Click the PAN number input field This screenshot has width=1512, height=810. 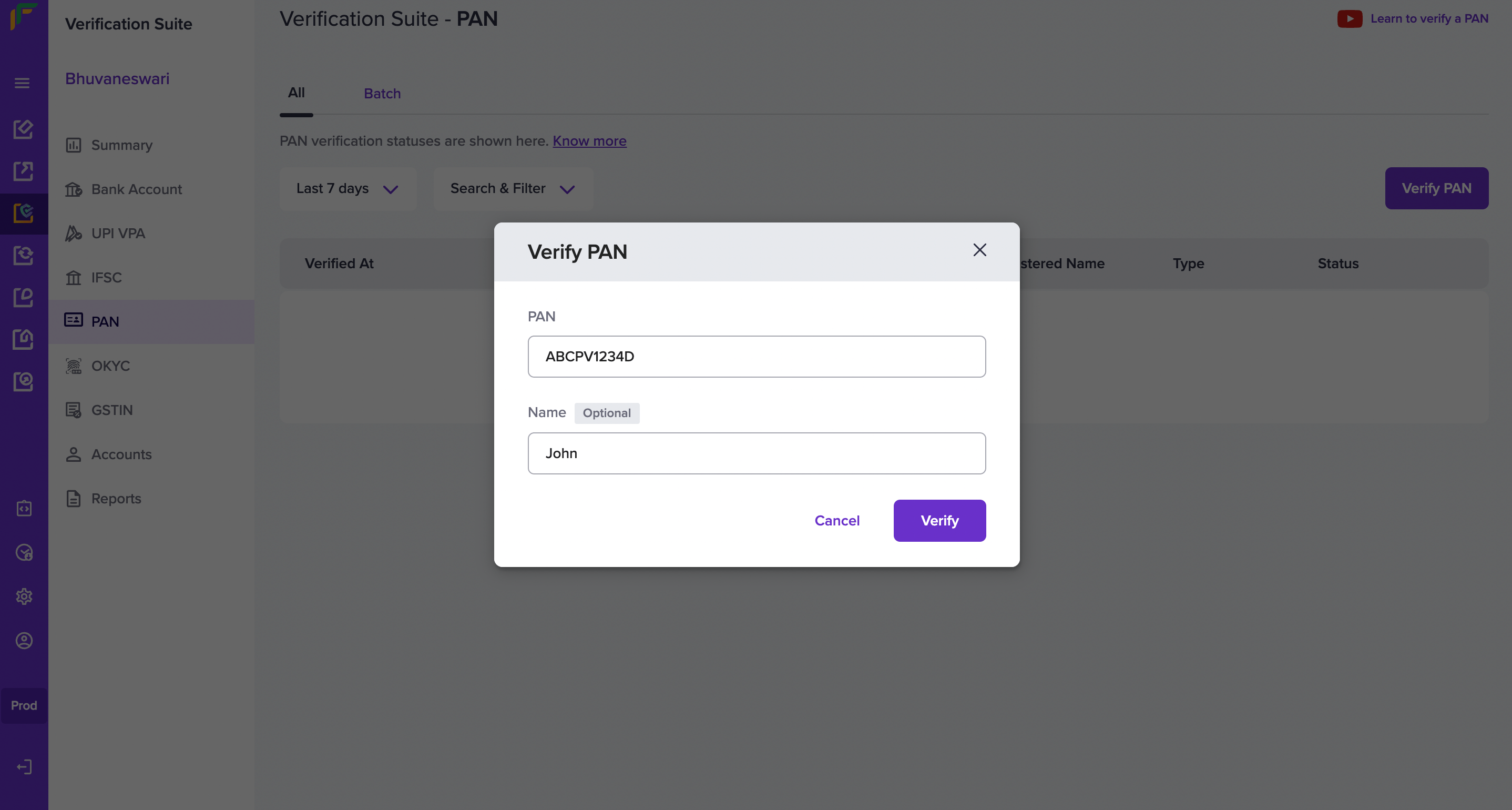[756, 357]
